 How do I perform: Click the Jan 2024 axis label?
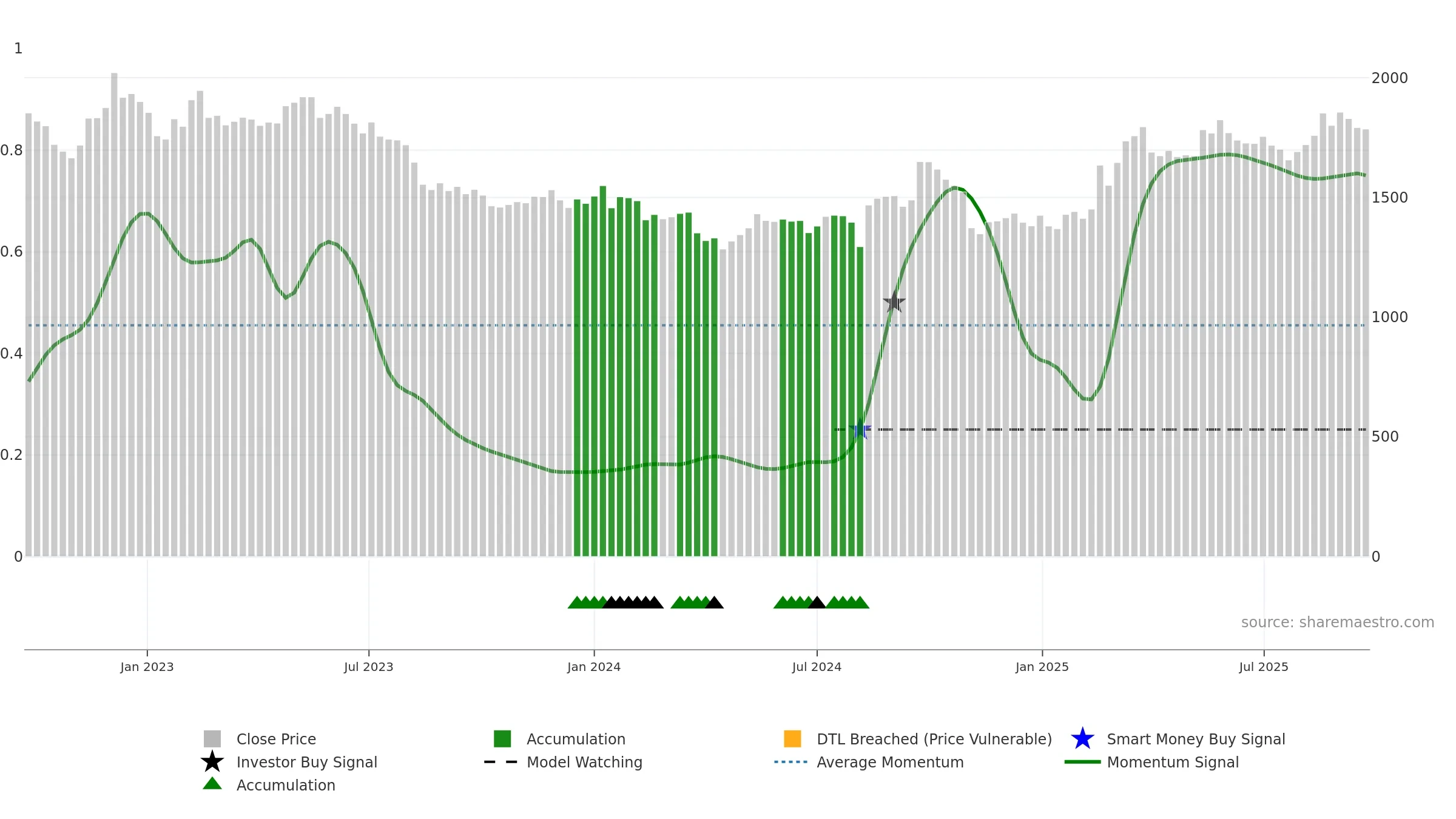click(x=594, y=667)
